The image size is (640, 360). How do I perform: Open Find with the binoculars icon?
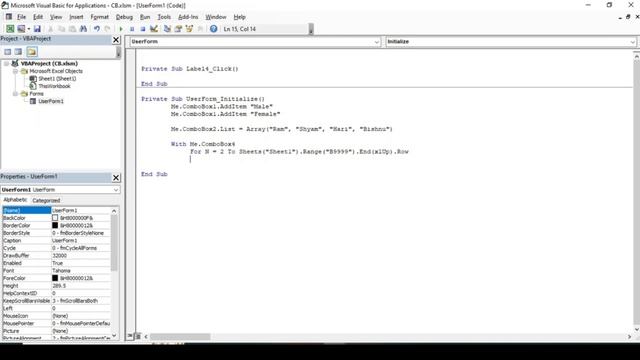tap(83, 29)
